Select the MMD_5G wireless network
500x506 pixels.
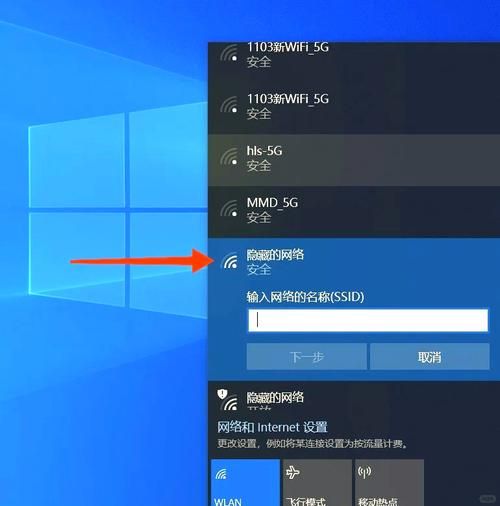pyautogui.click(x=354, y=212)
